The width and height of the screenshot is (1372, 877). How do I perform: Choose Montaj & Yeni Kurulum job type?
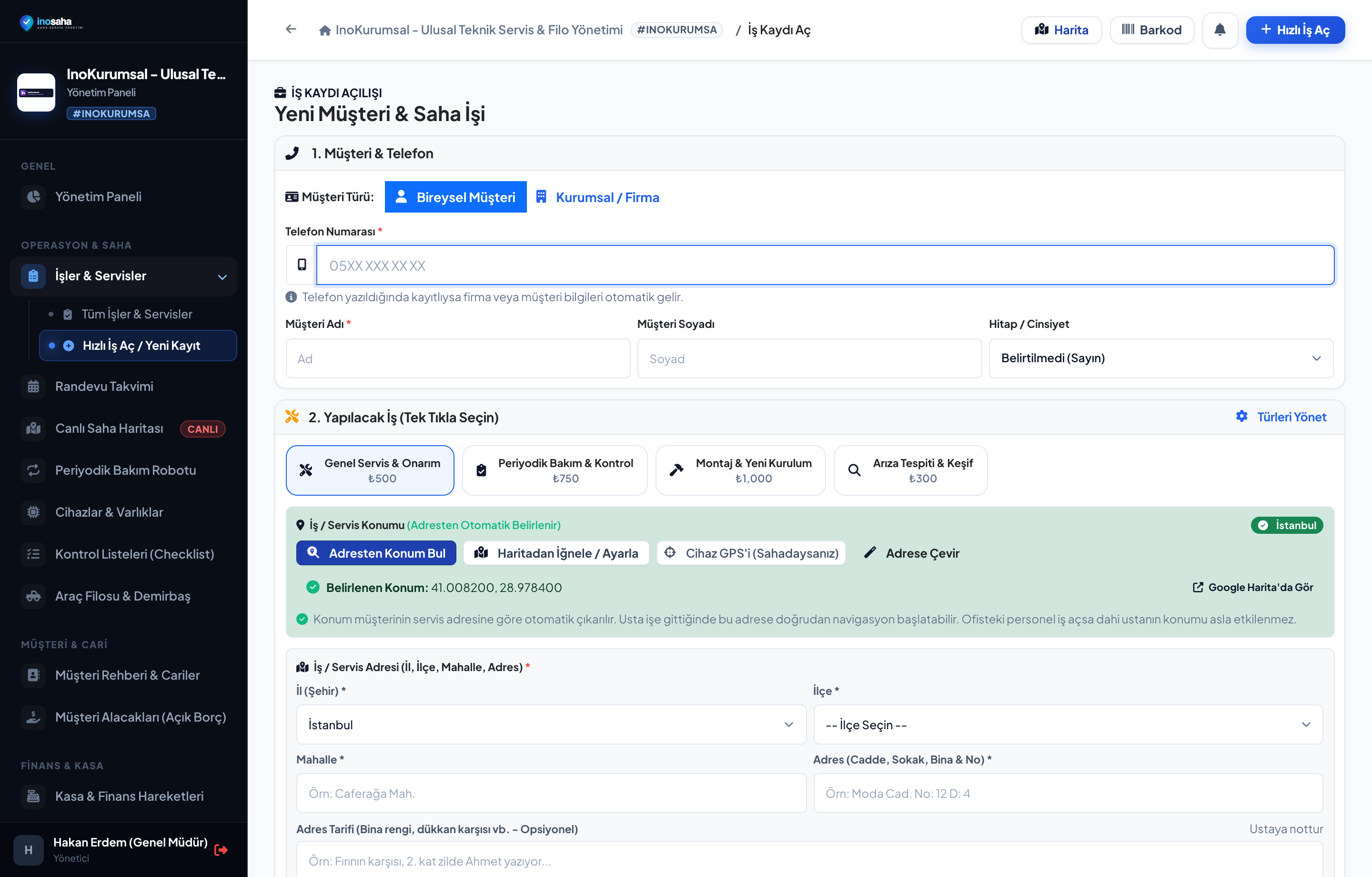pyautogui.click(x=740, y=470)
